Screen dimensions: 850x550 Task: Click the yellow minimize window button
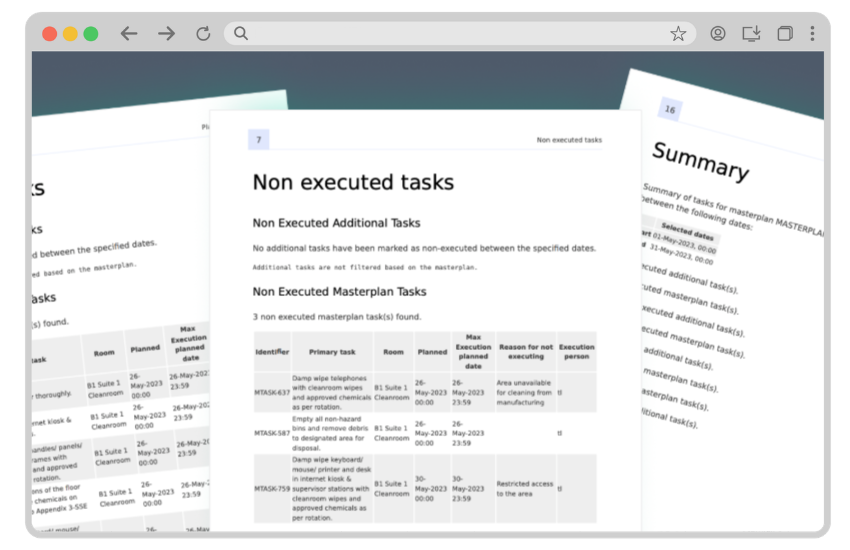point(70,34)
